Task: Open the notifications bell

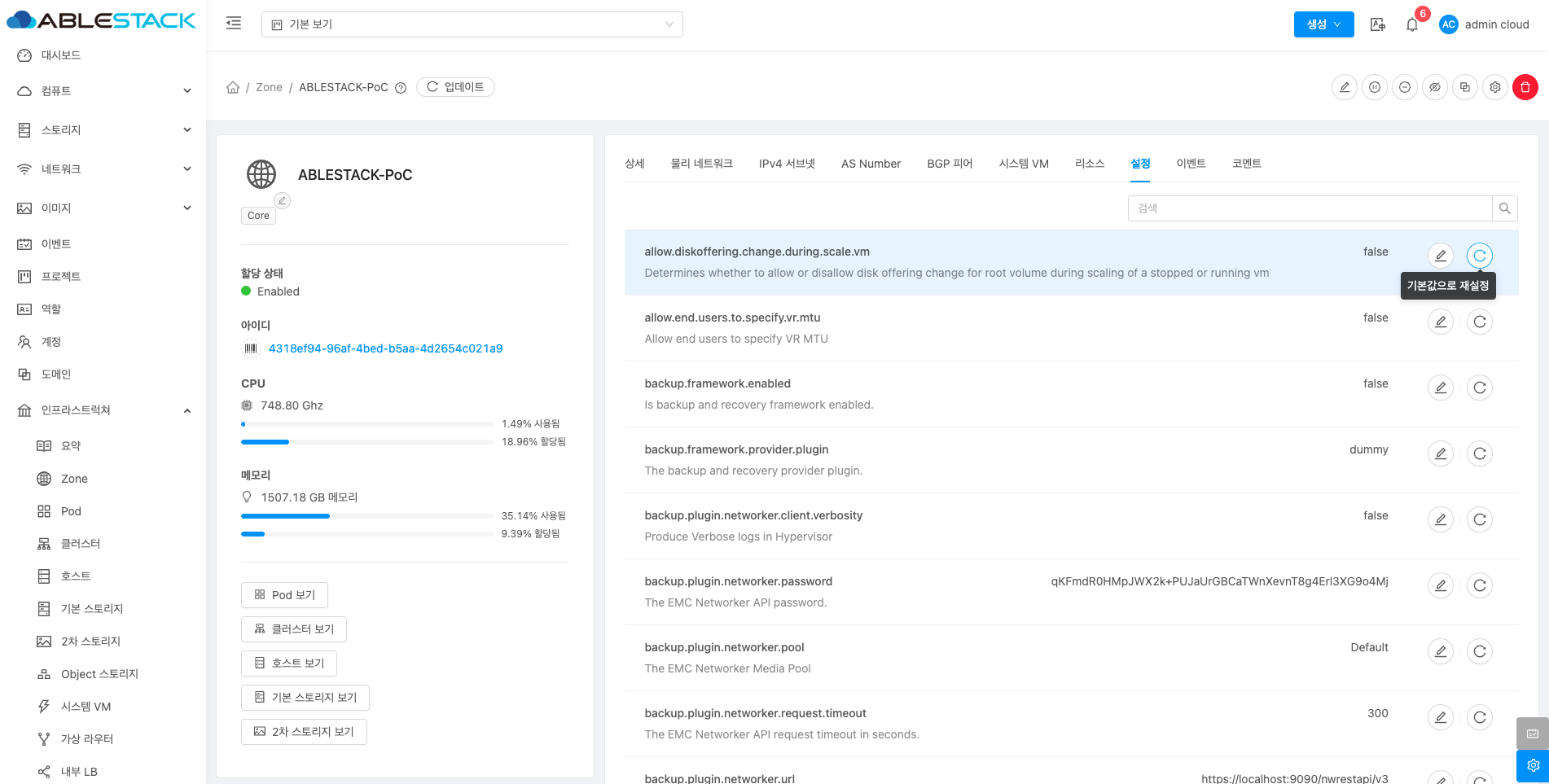Action: click(1412, 24)
